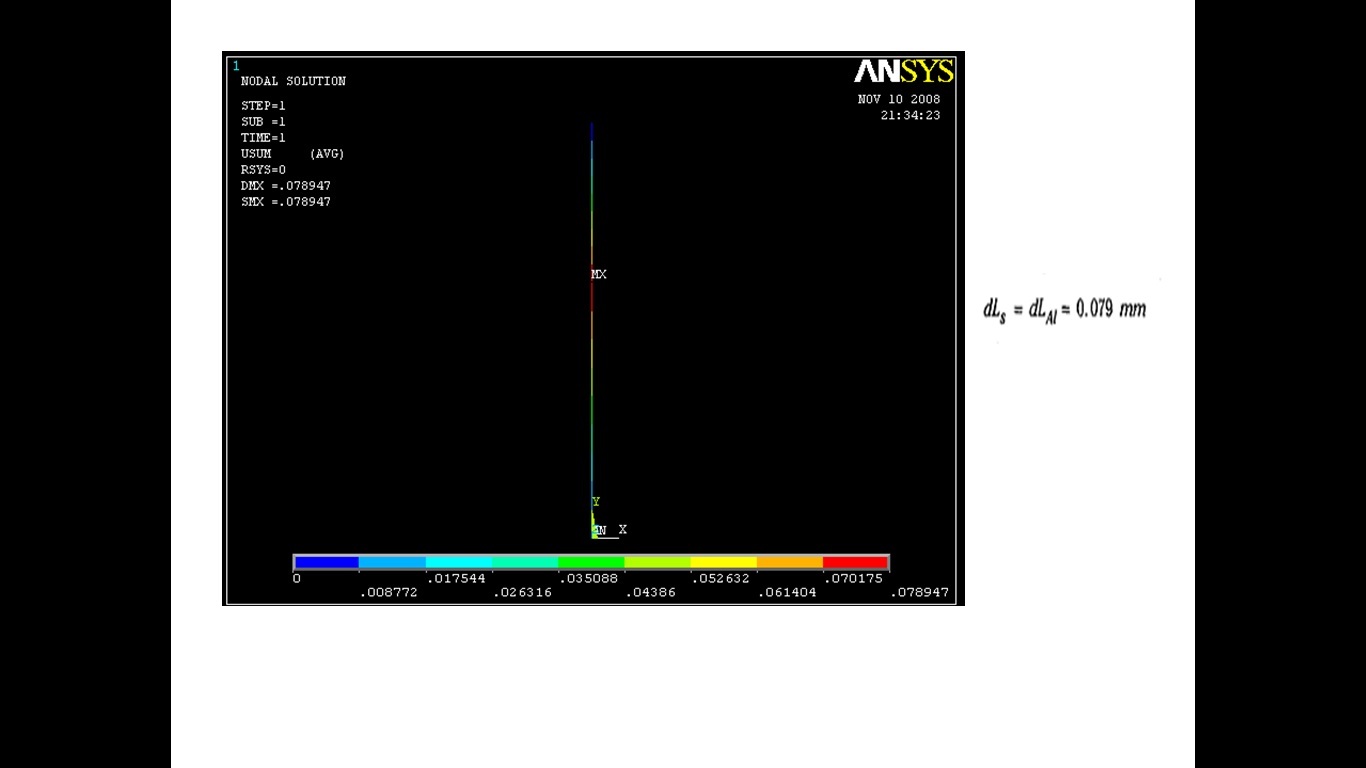1366x768 pixels.
Task: Select the yellow legend color band
Action: [723, 563]
